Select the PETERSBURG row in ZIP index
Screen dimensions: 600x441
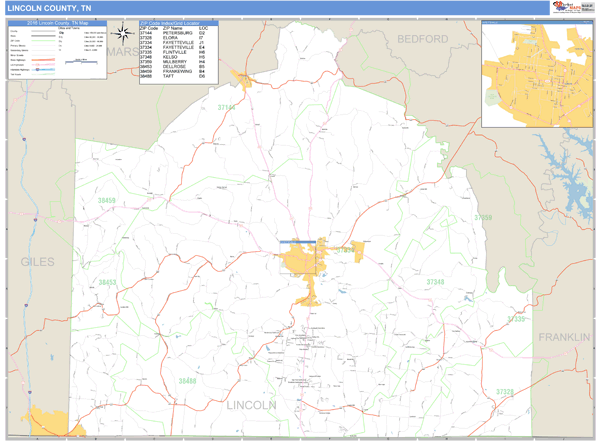tap(179, 33)
